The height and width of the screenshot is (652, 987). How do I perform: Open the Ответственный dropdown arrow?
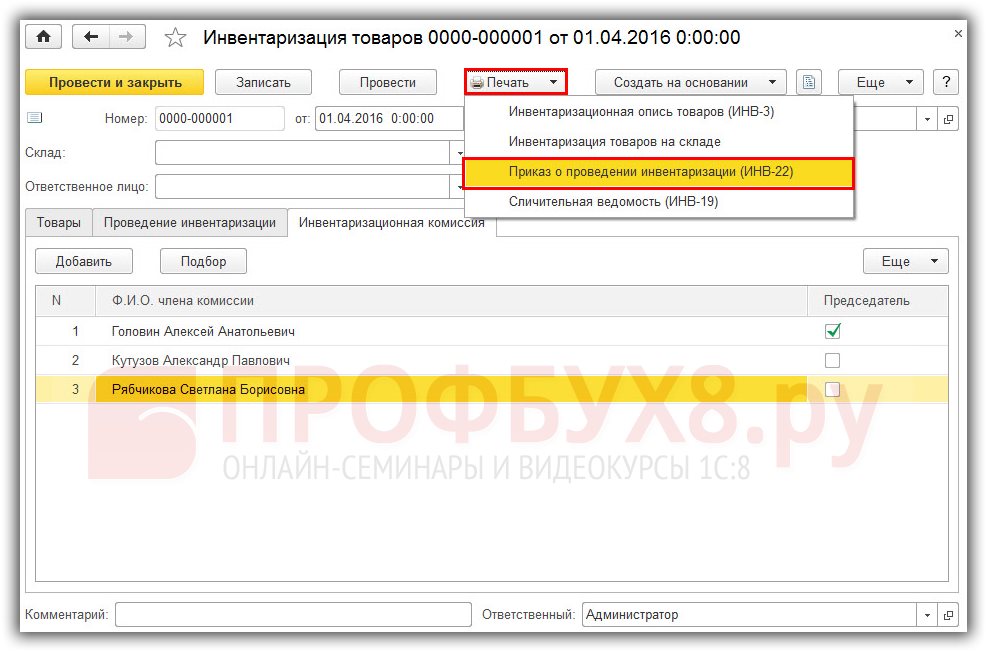point(928,615)
